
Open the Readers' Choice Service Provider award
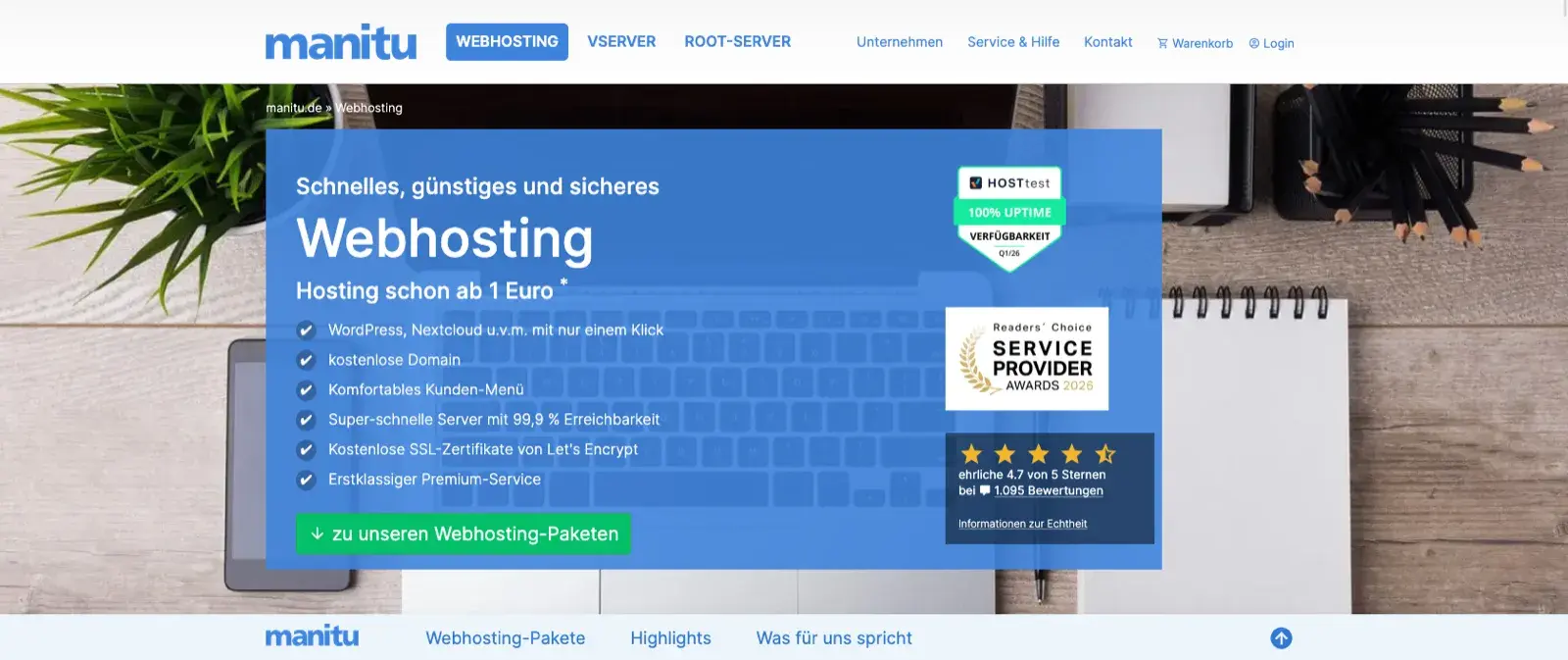tap(1027, 359)
